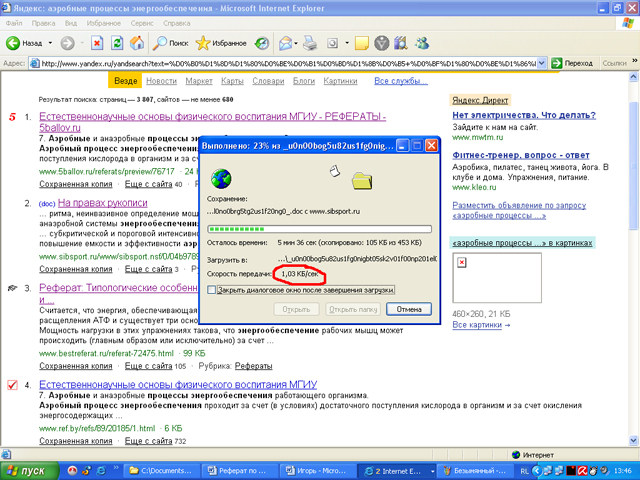The height and width of the screenshot is (480, 640).
Task: Click the Research books toolbar icon
Action: tap(401, 43)
